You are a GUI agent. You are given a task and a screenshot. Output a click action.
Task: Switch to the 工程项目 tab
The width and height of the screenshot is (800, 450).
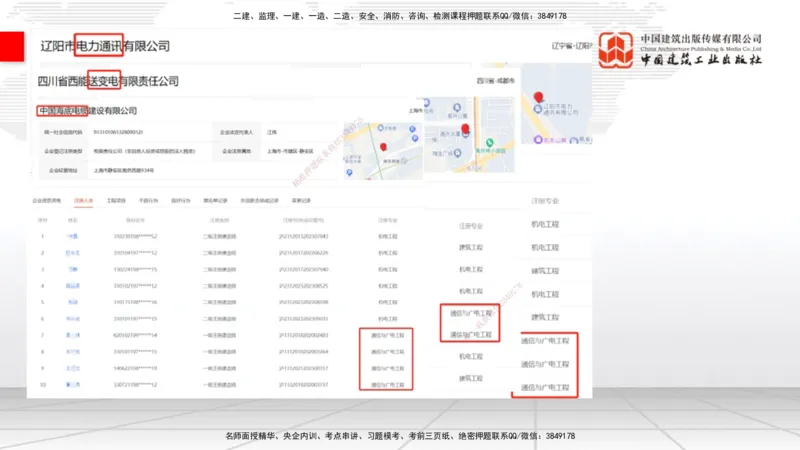tap(116, 201)
